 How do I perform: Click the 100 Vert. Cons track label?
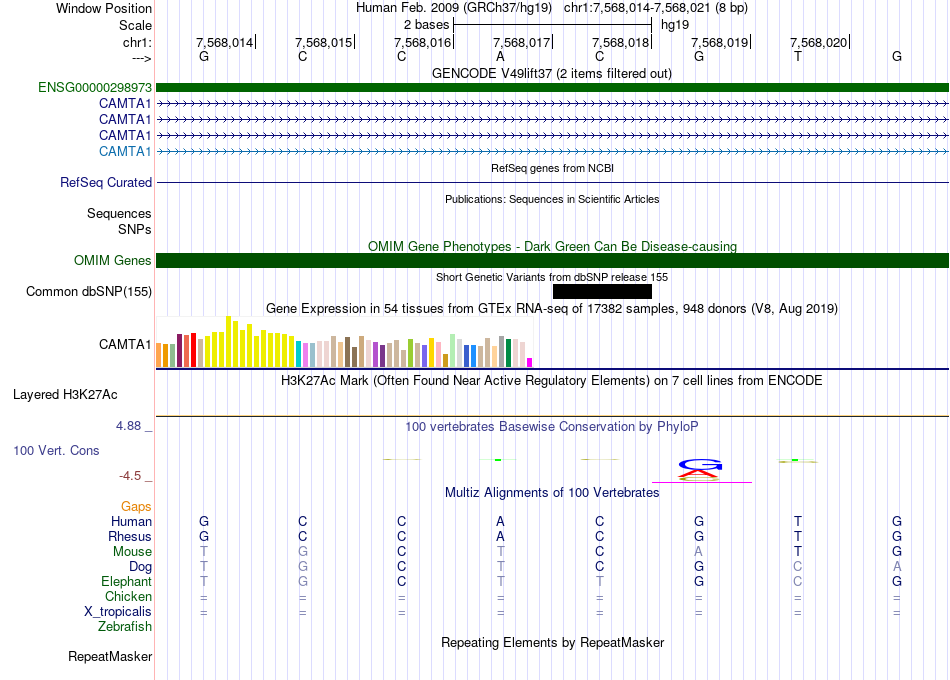pos(56,450)
